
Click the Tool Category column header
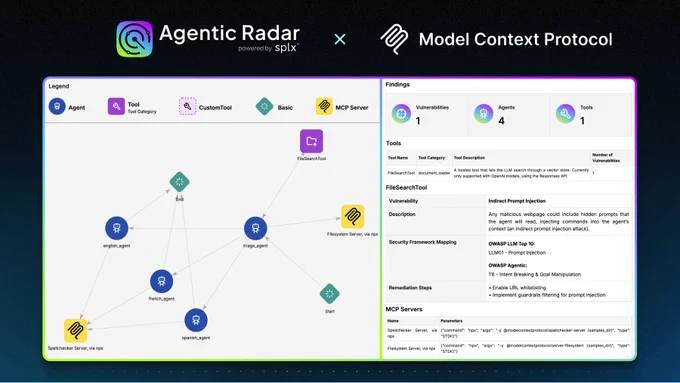pos(432,158)
